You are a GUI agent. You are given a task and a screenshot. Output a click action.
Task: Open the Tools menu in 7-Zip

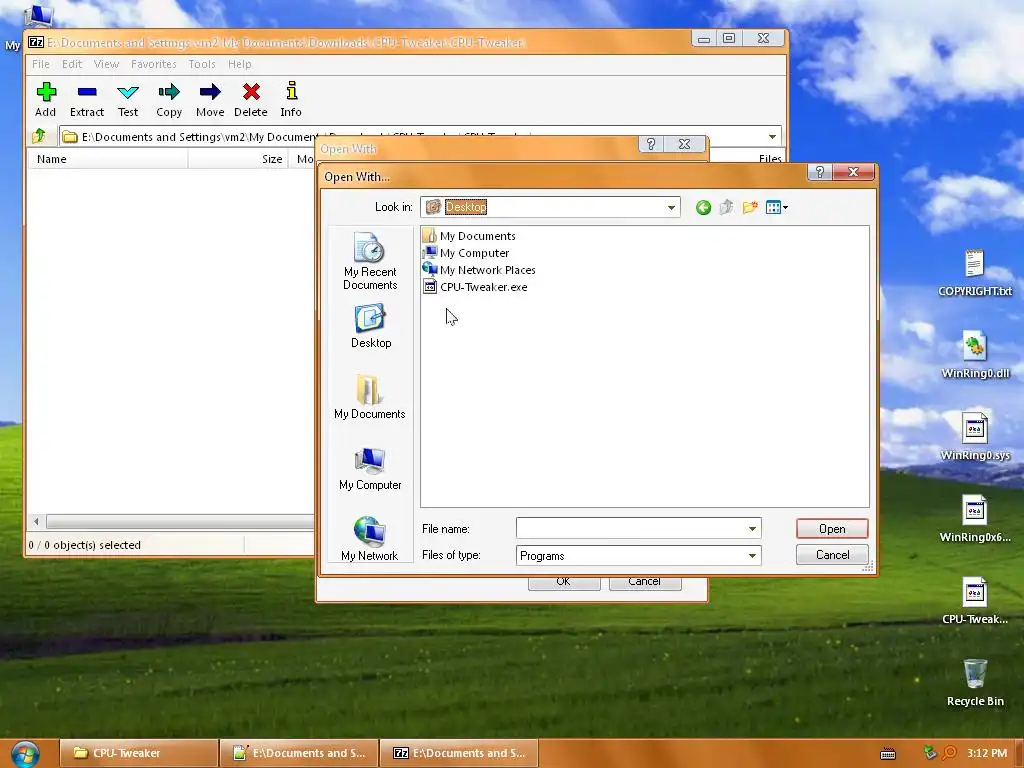202,64
